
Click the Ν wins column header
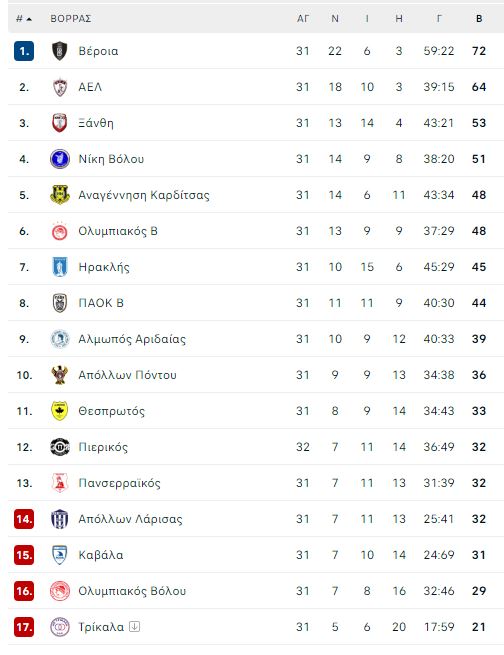coord(335,19)
